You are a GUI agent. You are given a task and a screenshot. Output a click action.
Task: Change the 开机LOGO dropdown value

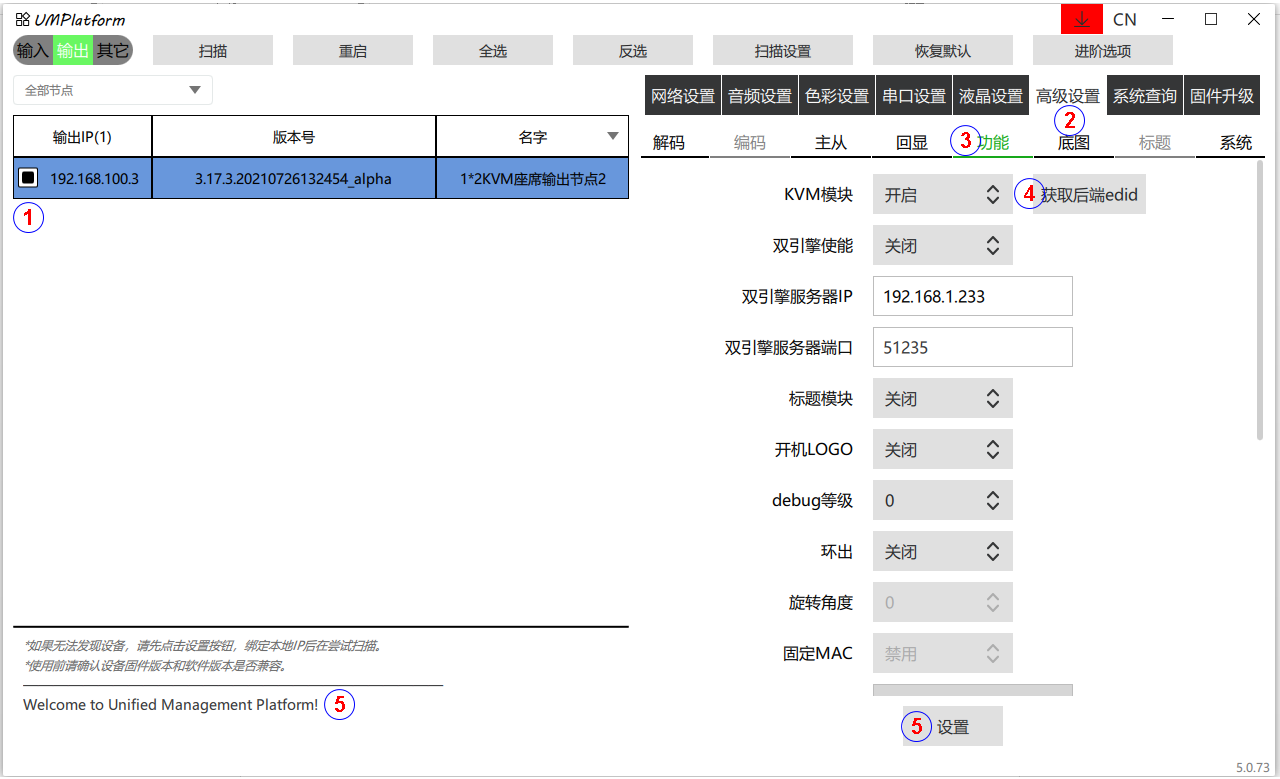point(942,450)
